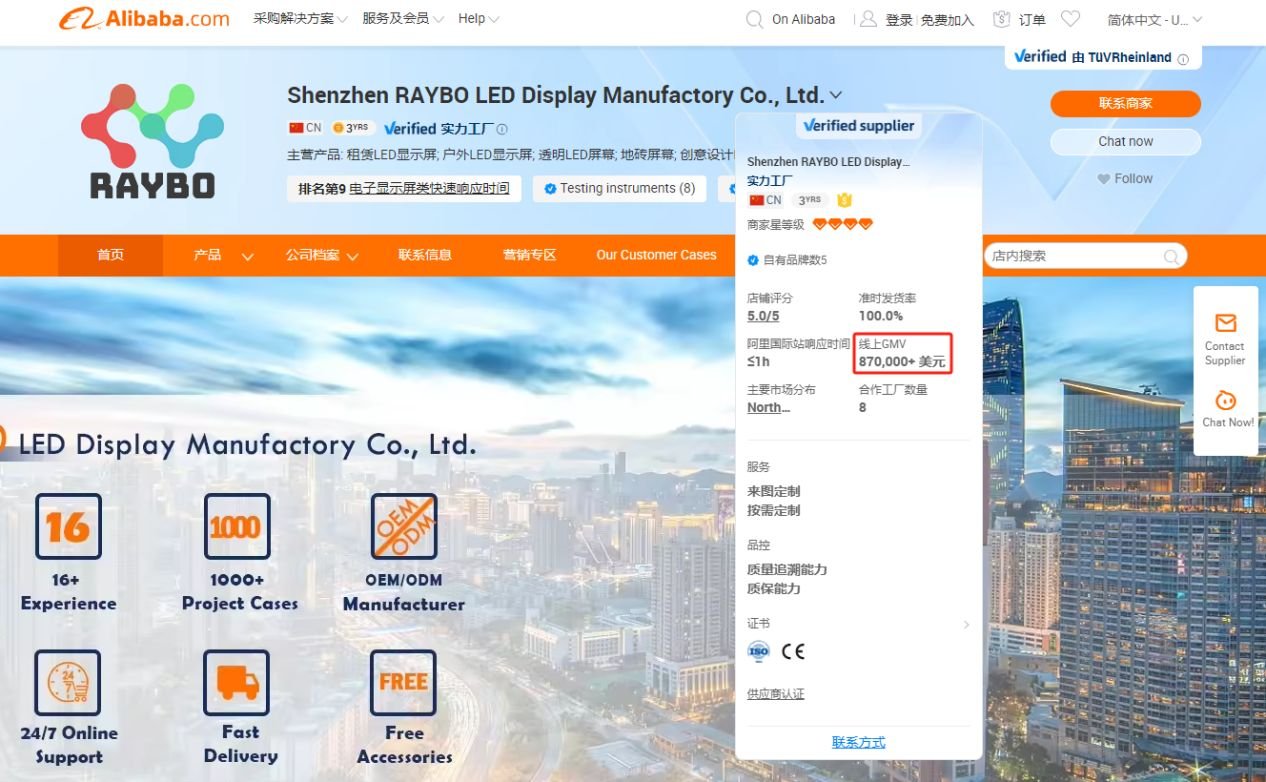The width and height of the screenshot is (1266, 782).
Task: Click the gold medal icon in supplier card
Action: [x=844, y=200]
